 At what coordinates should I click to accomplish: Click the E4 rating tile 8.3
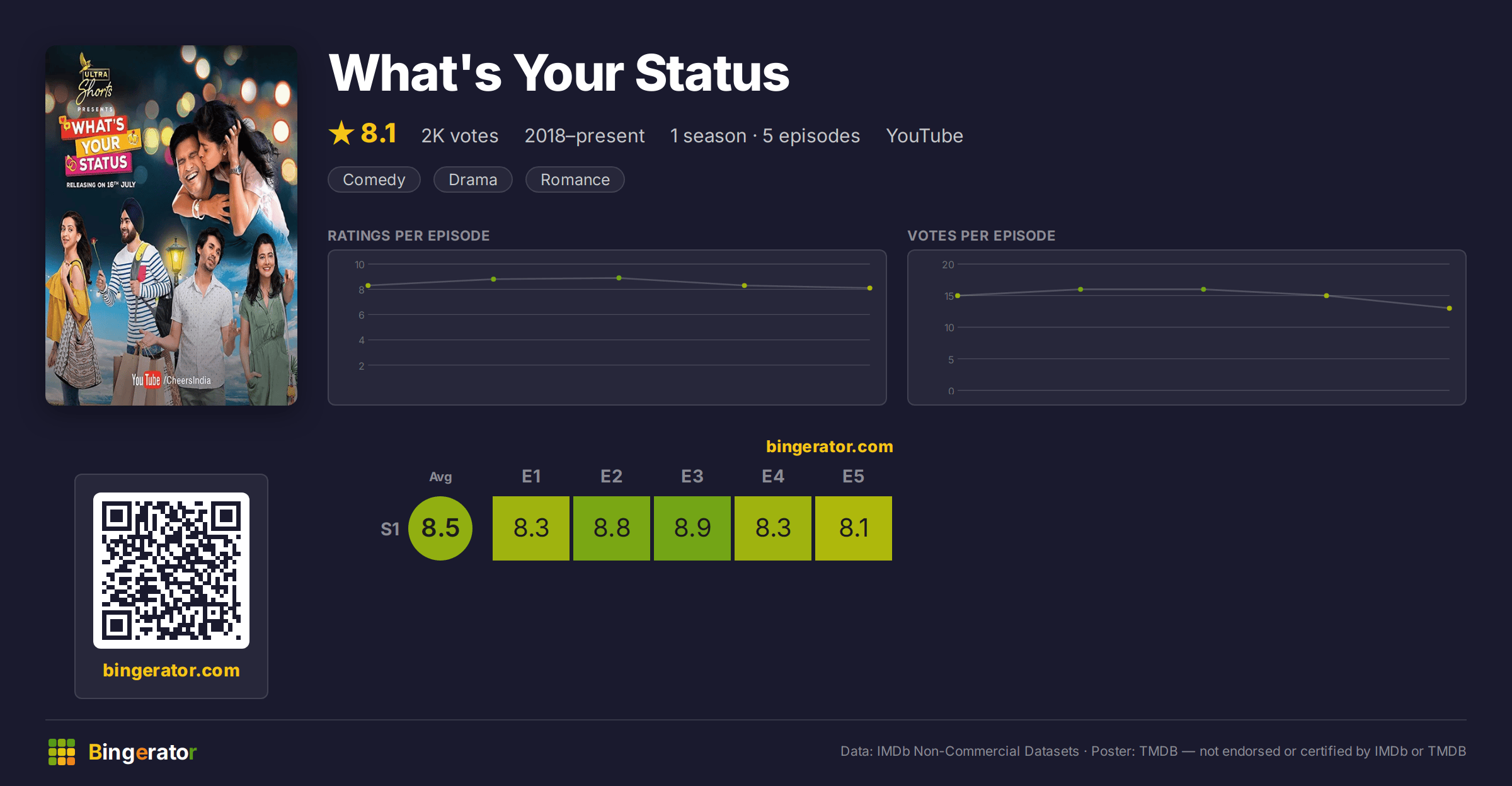coord(773,528)
